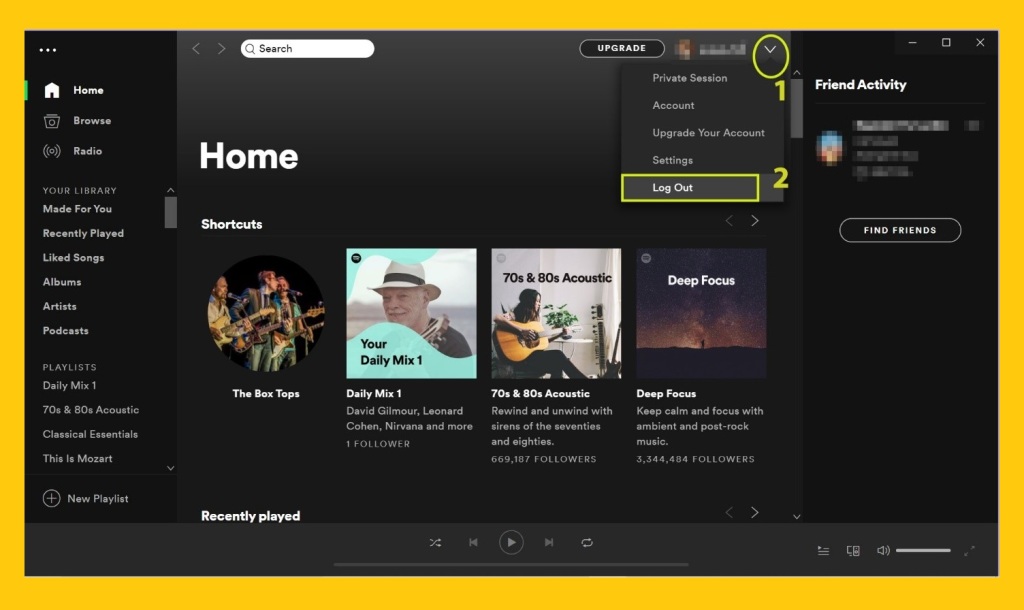This screenshot has width=1024, height=610.
Task: Click the sidebar library scrollbar thumb
Action: coord(170,213)
